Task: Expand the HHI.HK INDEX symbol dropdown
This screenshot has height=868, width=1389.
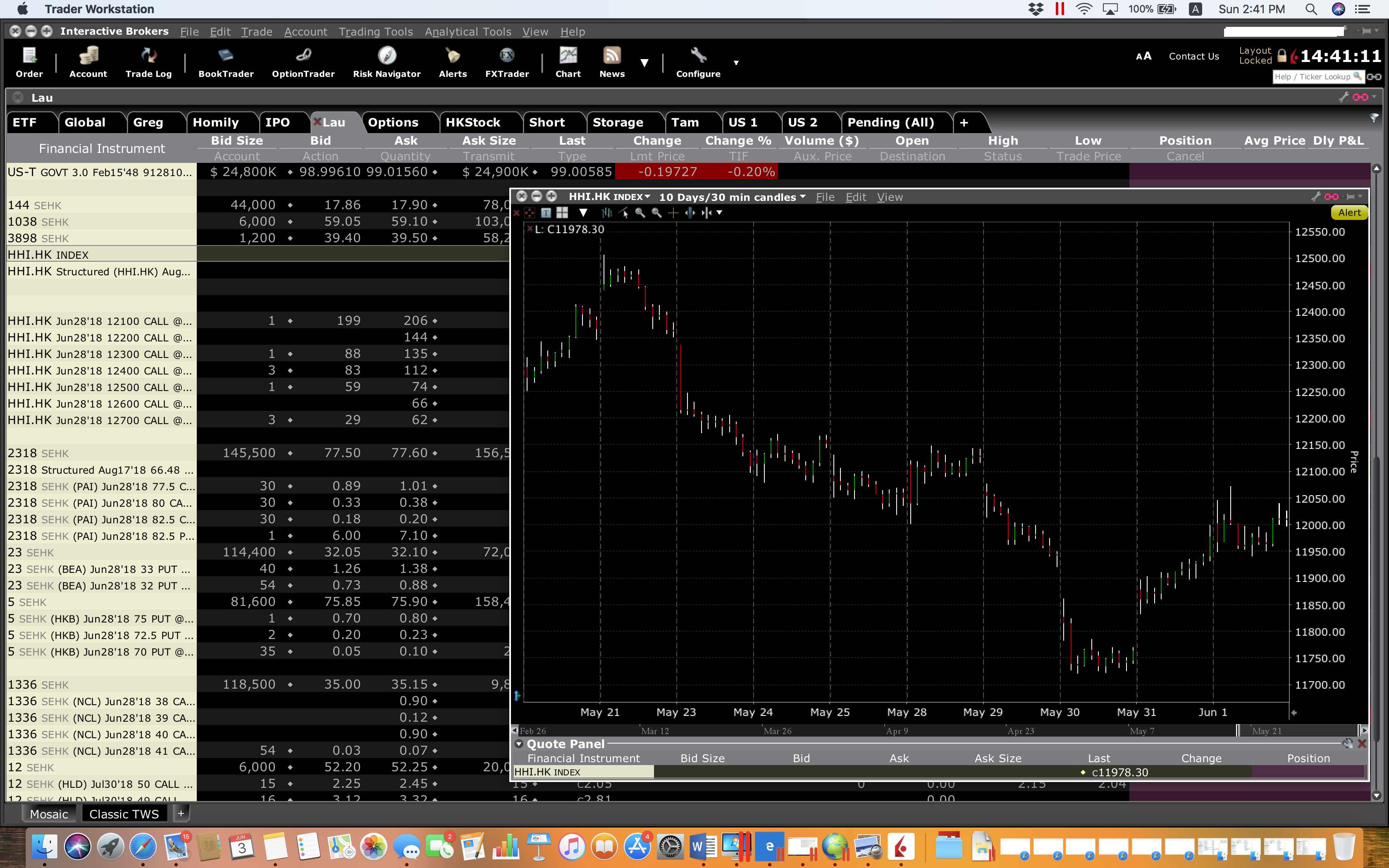Action: coord(647,197)
